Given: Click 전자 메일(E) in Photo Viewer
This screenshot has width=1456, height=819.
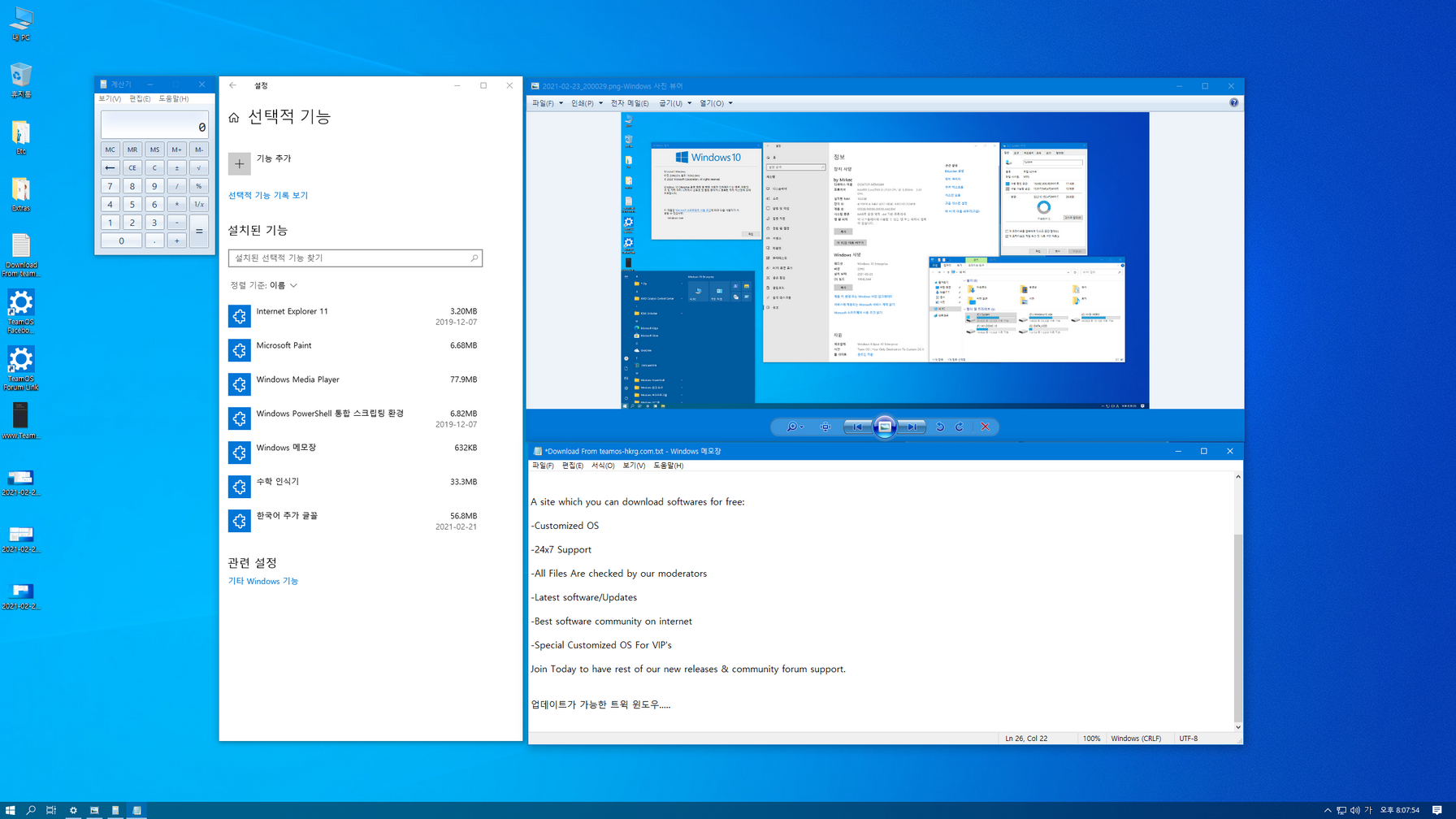Looking at the screenshot, I should pos(630,103).
